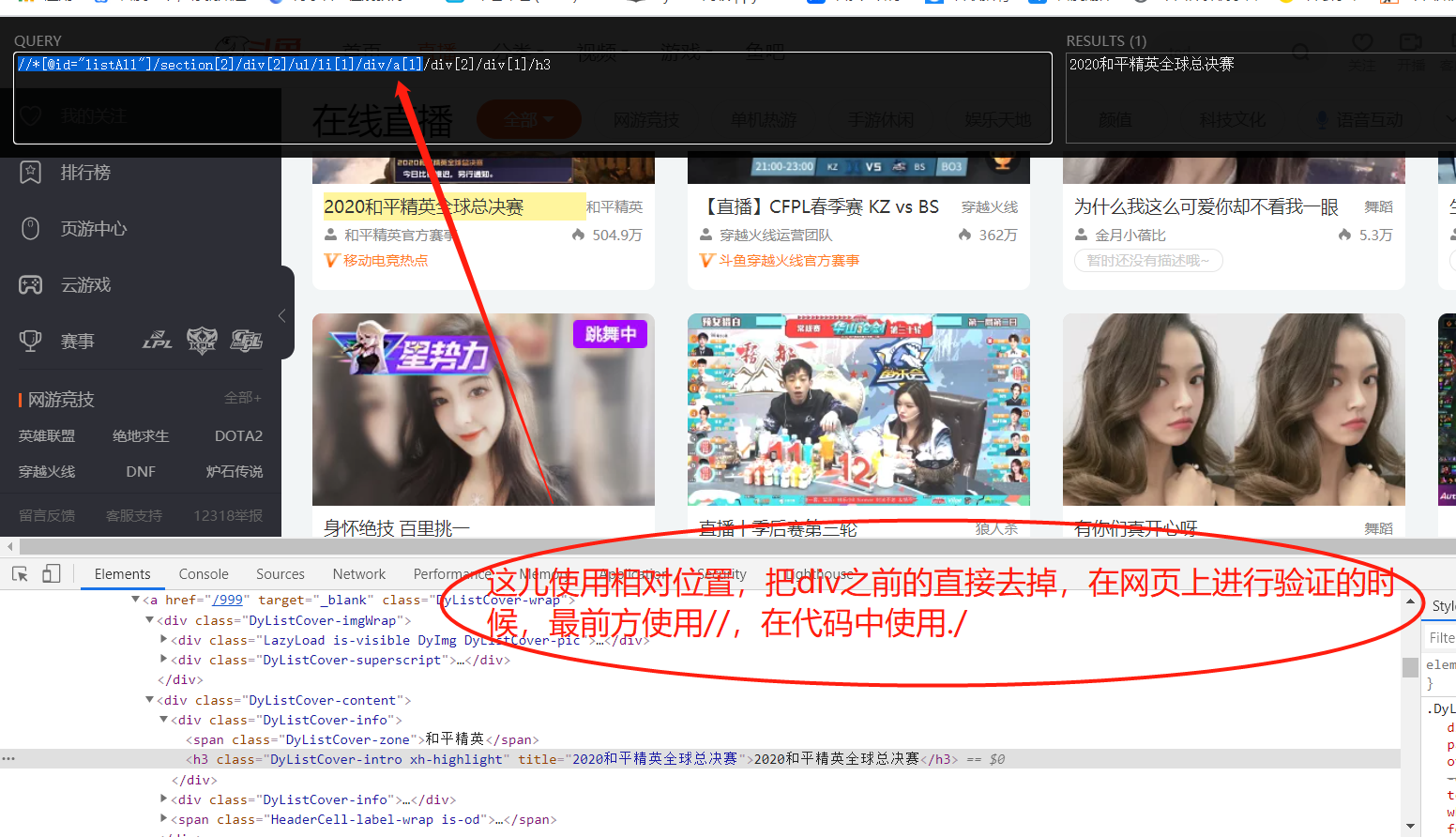1456x837 pixels.
Task: Click the three-dots marker beside h3 row
Action: [x=8, y=758]
